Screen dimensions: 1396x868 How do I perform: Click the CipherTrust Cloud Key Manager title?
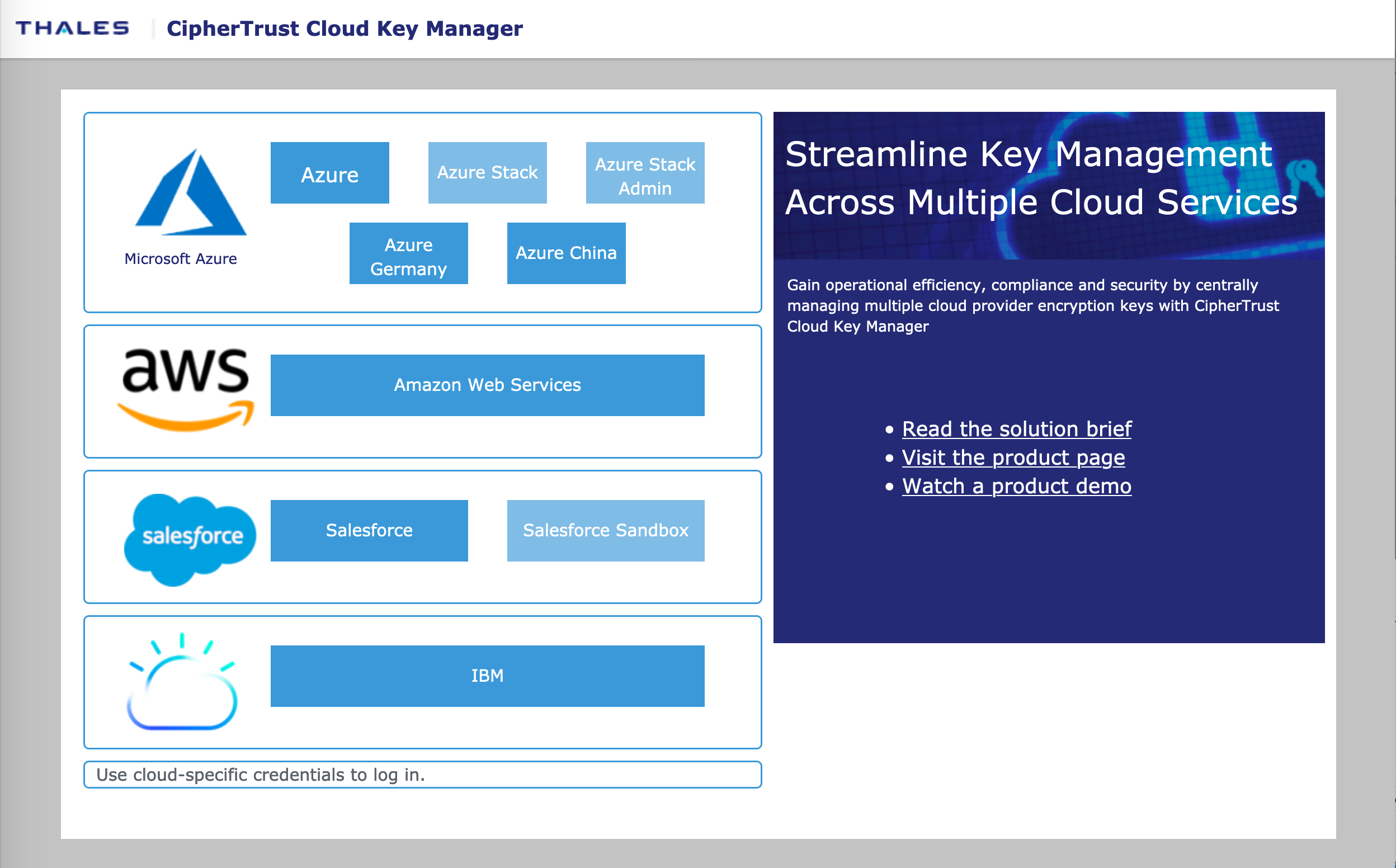point(345,29)
